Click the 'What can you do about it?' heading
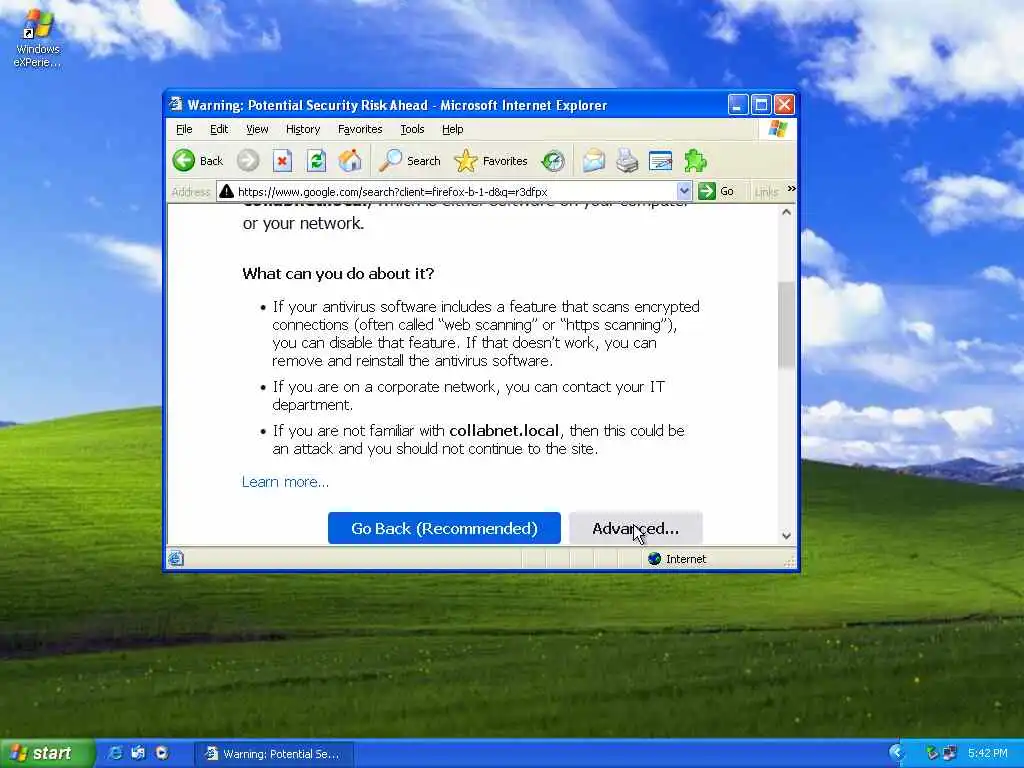Viewport: 1024px width, 768px height. click(x=338, y=274)
